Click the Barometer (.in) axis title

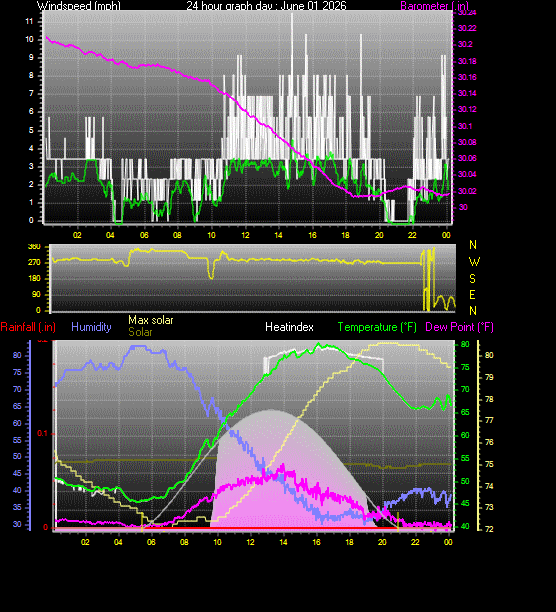(434, 5)
